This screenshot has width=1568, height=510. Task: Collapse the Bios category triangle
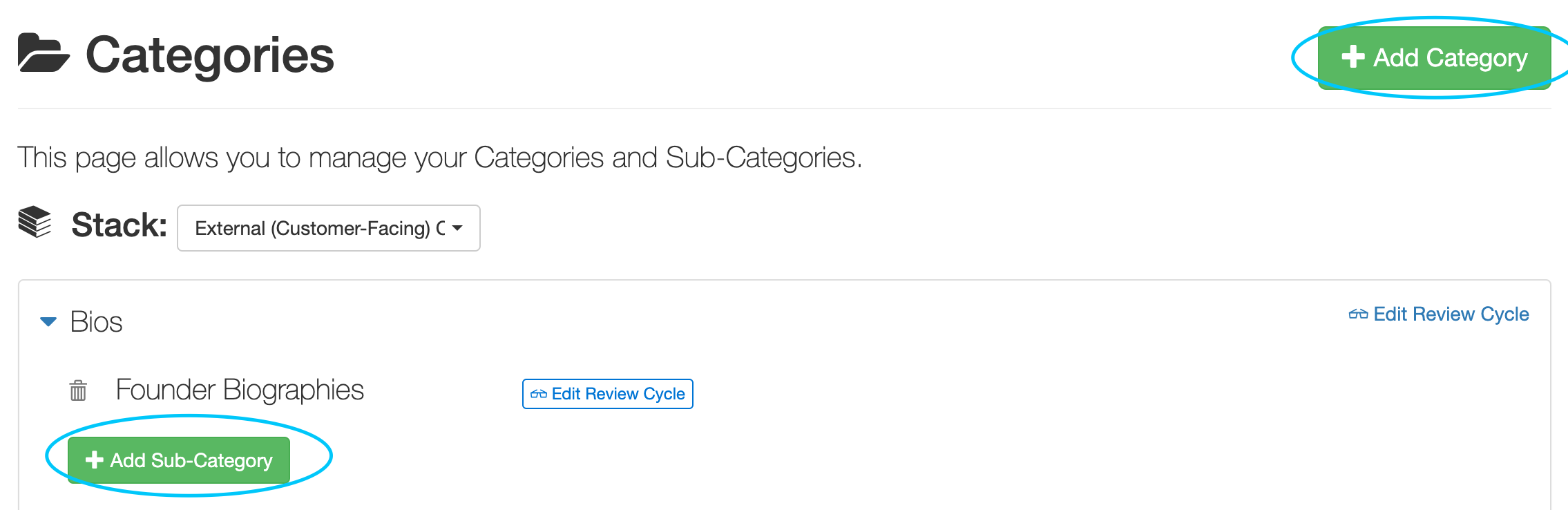[48, 322]
